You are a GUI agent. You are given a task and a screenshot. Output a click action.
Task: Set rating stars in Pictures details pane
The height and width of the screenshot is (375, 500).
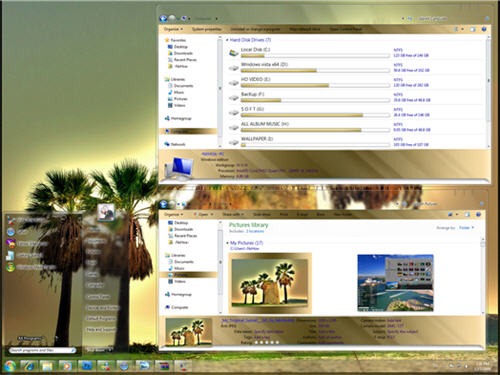point(266,342)
